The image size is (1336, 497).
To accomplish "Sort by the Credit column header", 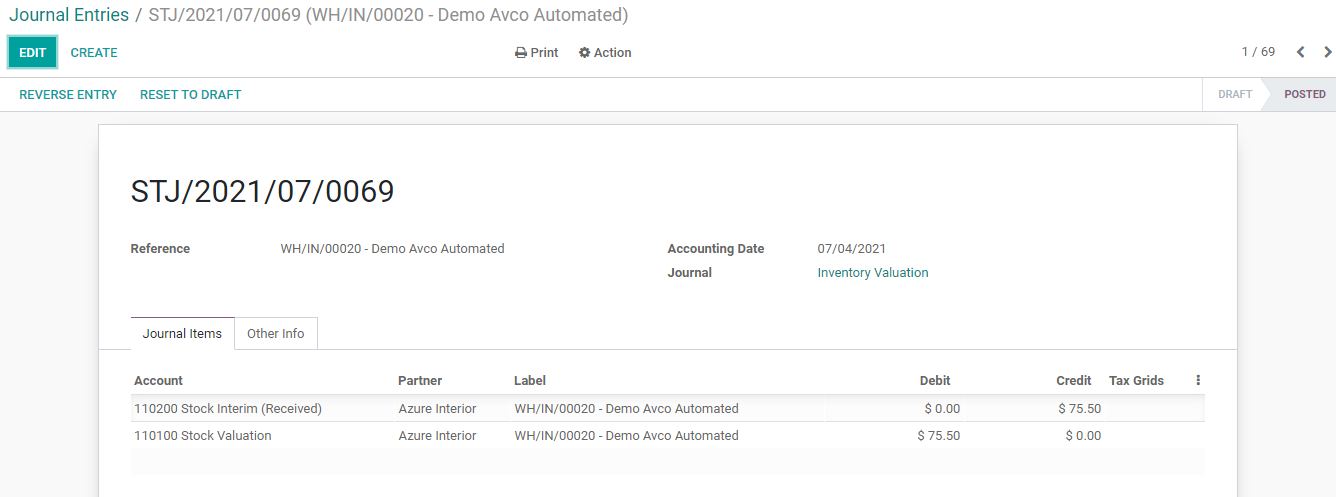I will coord(1073,381).
